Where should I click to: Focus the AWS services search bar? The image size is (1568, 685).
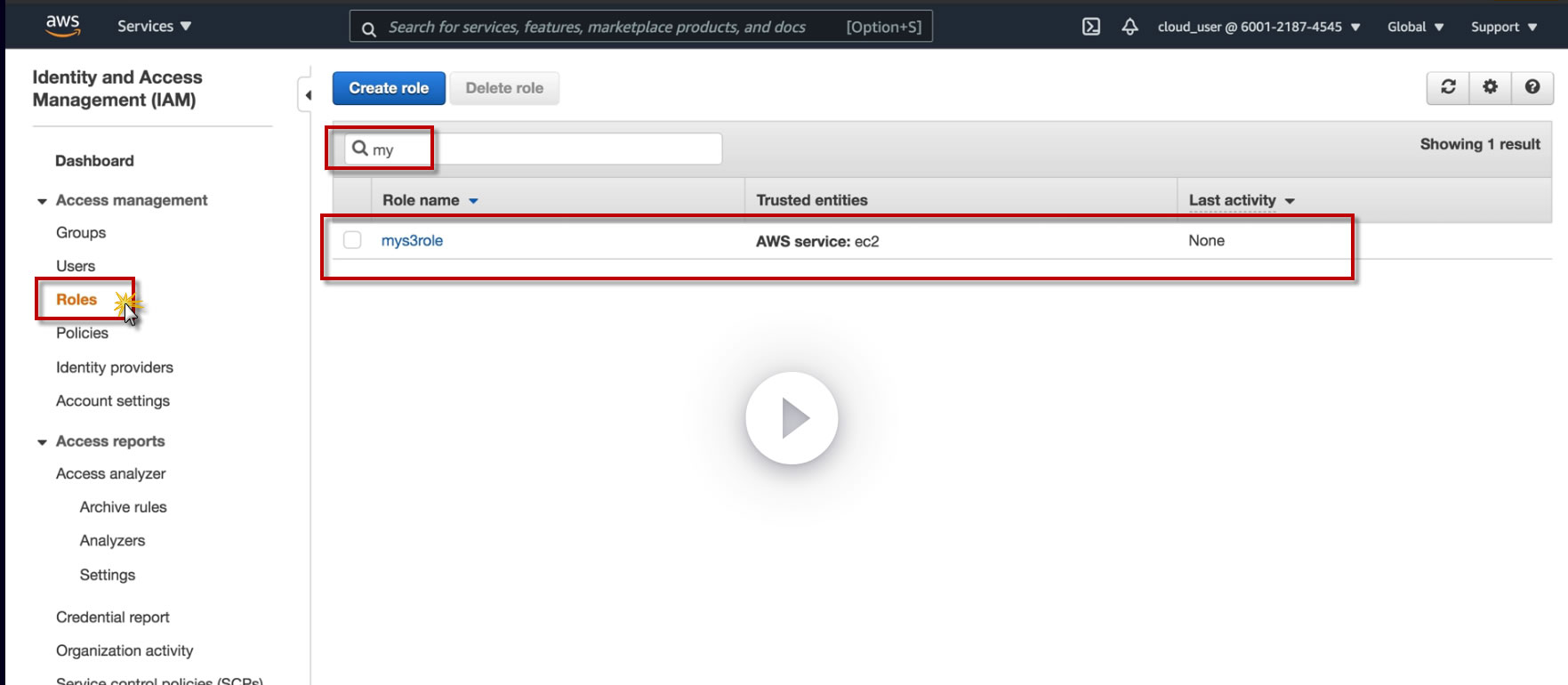pos(641,27)
